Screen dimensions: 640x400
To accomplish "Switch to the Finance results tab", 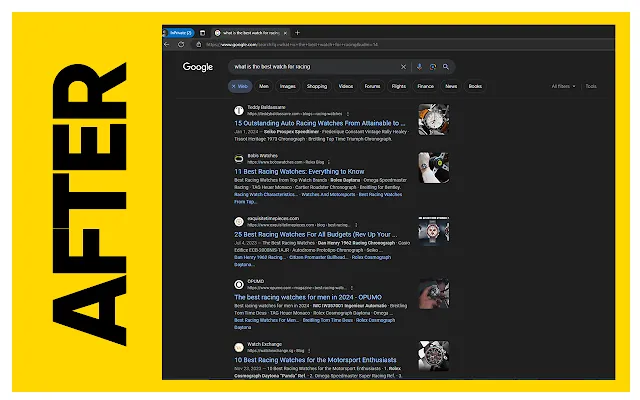I will 425,86.
